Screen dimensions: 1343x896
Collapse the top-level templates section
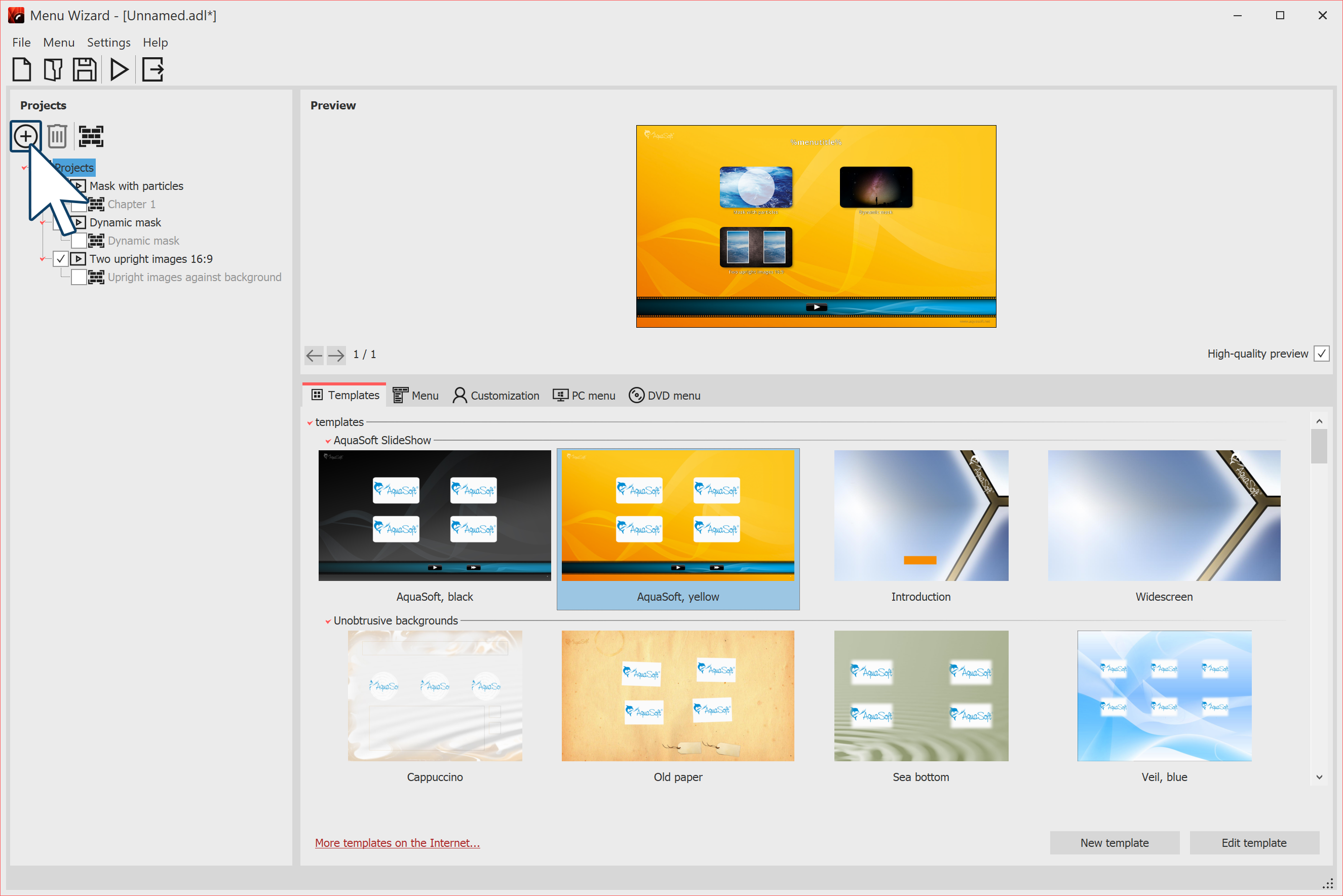(x=310, y=422)
